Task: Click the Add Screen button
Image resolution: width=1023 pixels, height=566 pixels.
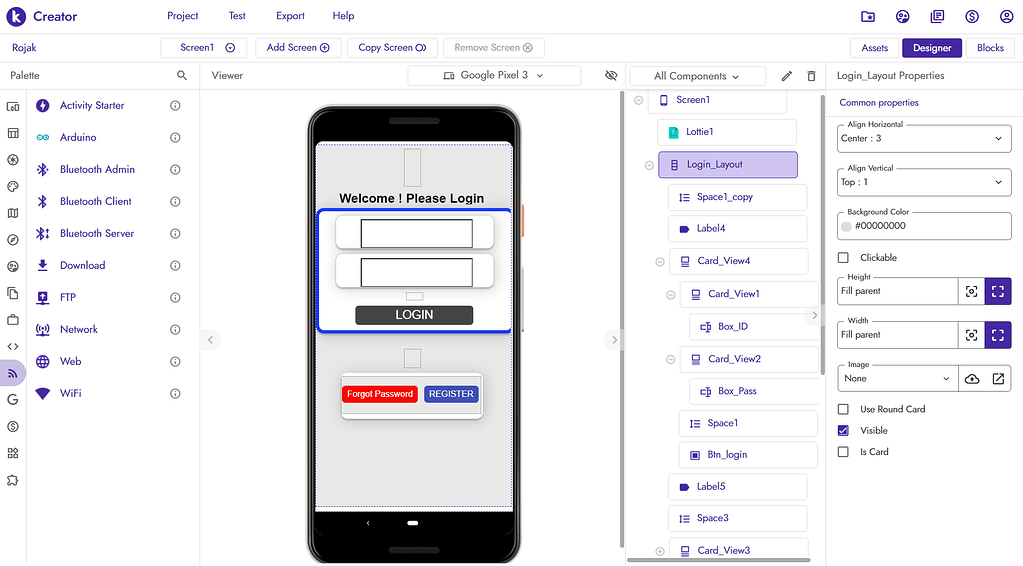Action: pos(298,48)
